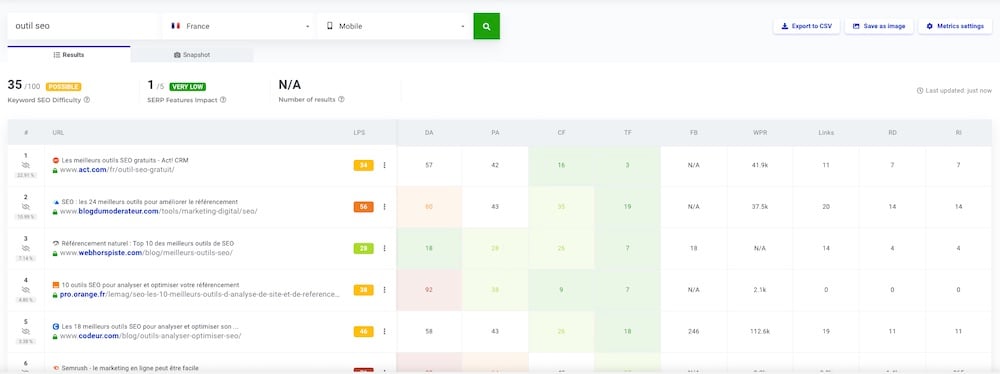Click the green lock icon beside www.act.com

coord(55,170)
